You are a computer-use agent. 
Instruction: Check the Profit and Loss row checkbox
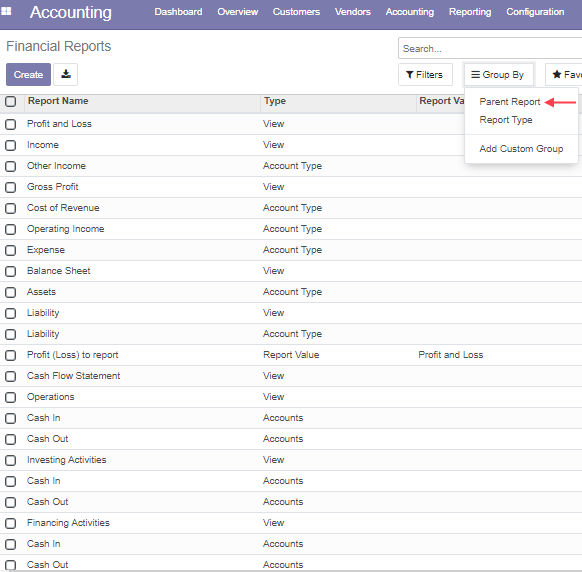(11, 124)
